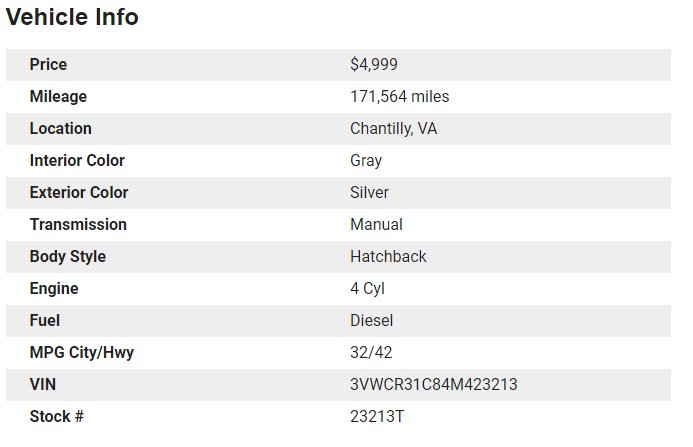Click the Hatchback body style value
Viewport: 693px width, 447px height.
tap(388, 256)
